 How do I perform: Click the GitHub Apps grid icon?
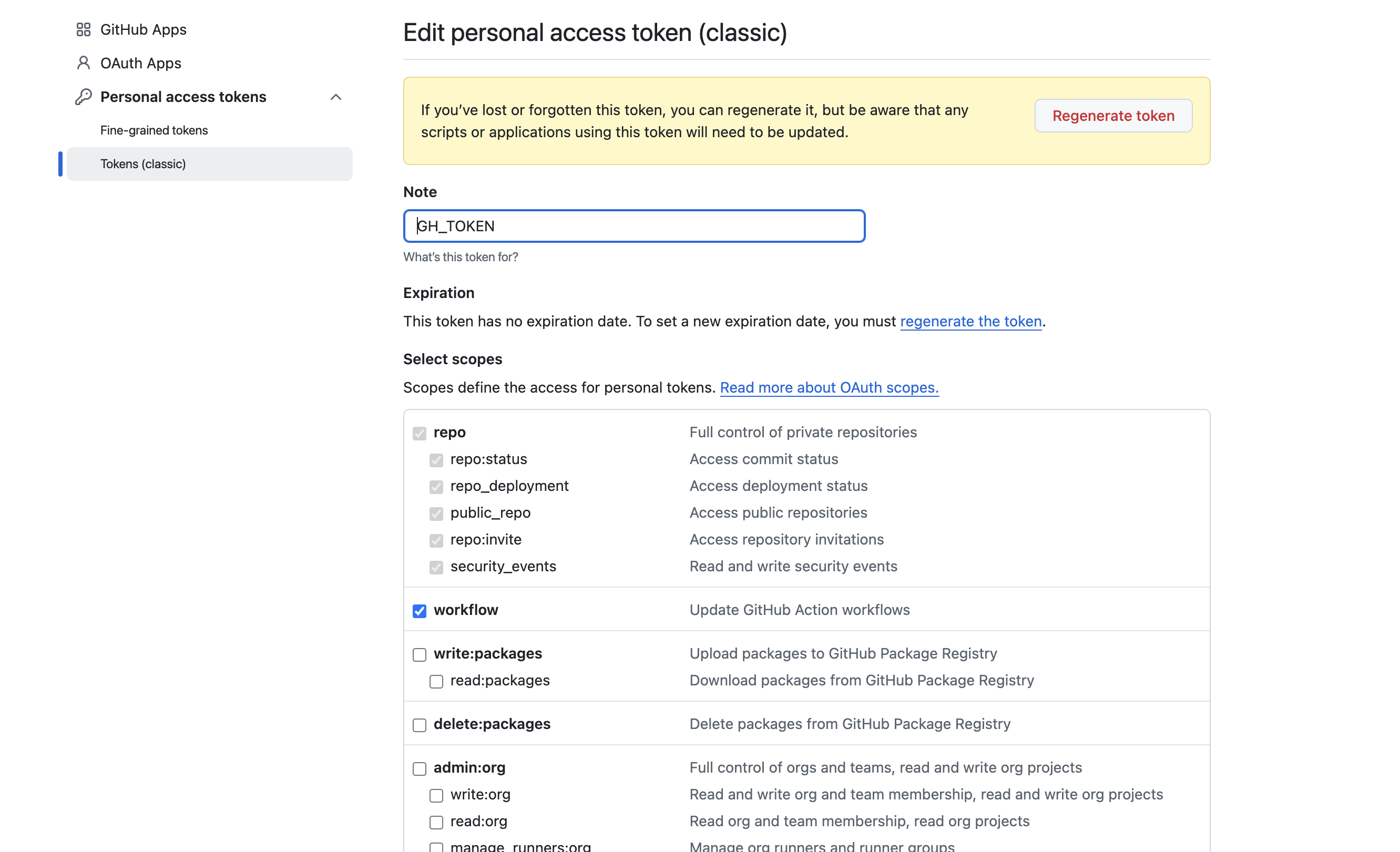(x=84, y=29)
